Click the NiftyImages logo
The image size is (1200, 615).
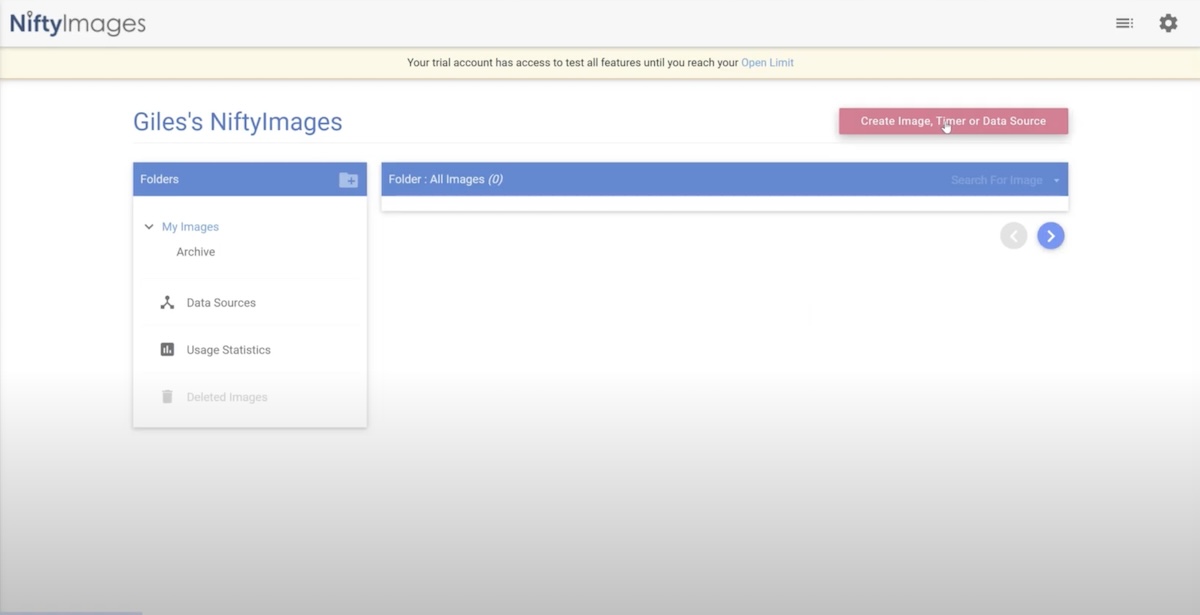[77, 23]
